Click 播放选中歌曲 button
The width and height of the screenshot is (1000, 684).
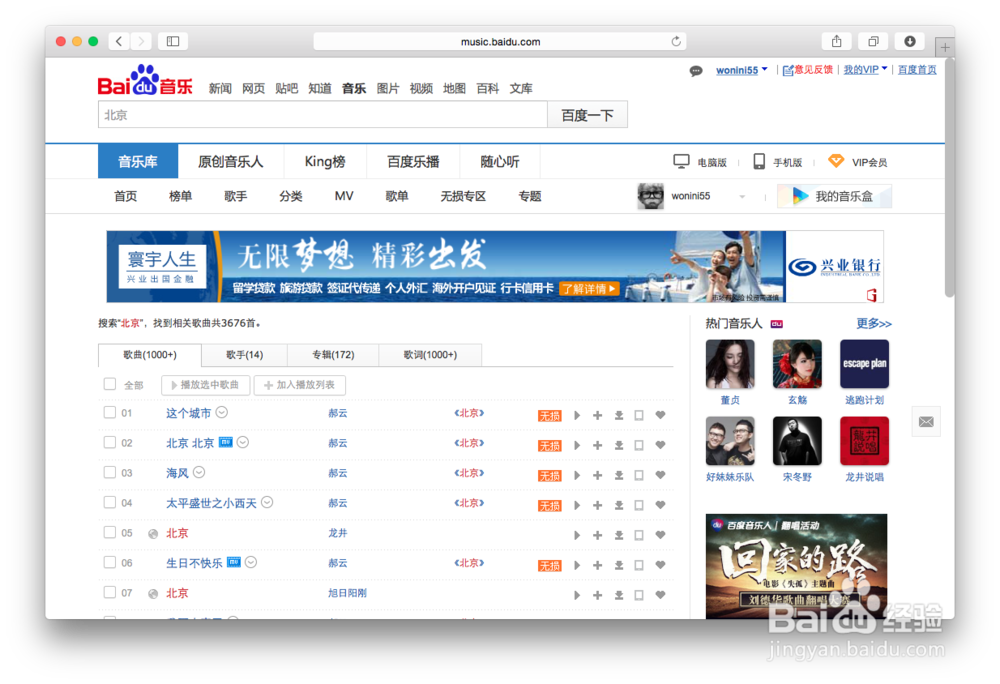coord(205,385)
